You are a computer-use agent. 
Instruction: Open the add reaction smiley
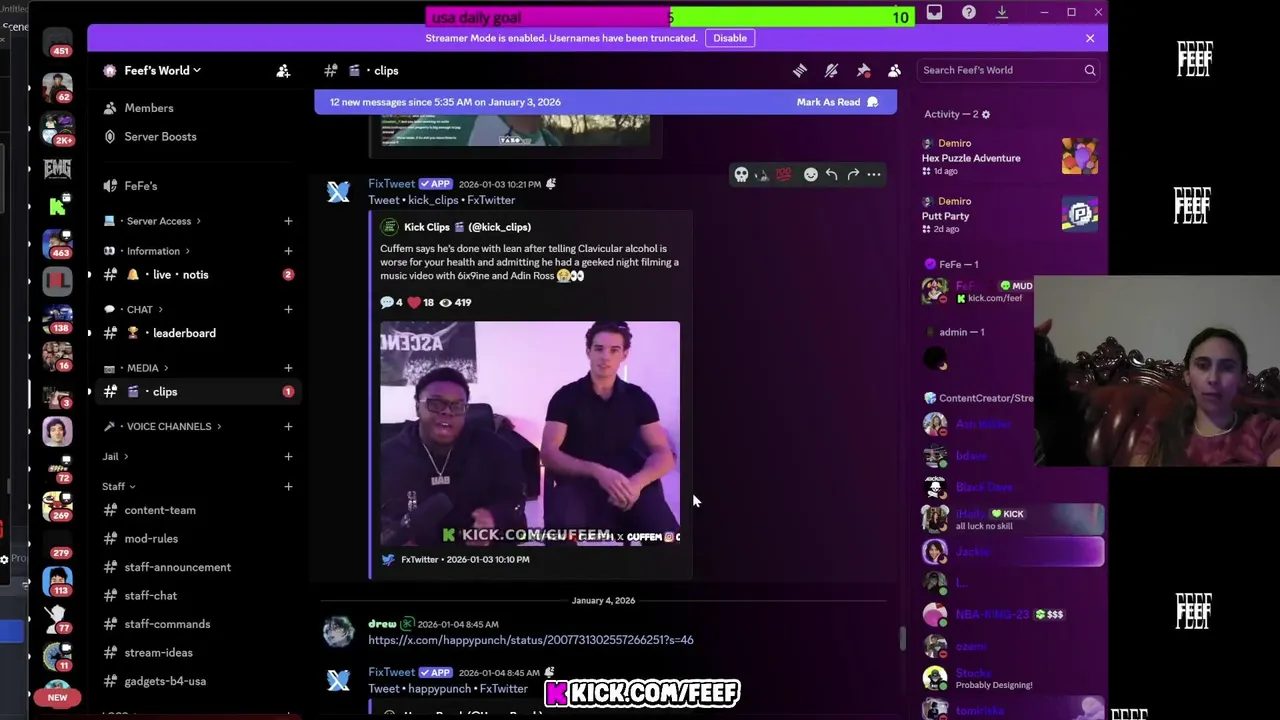tap(811, 174)
